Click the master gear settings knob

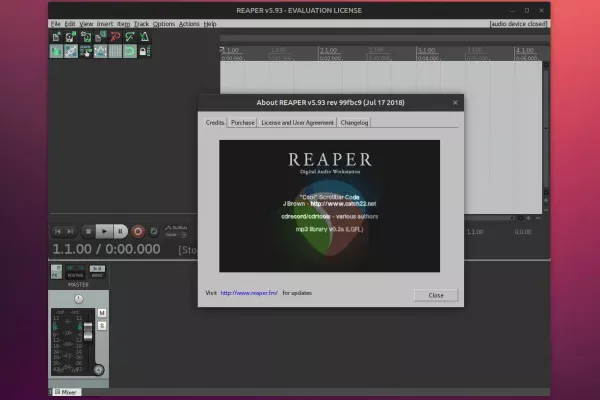98,370
